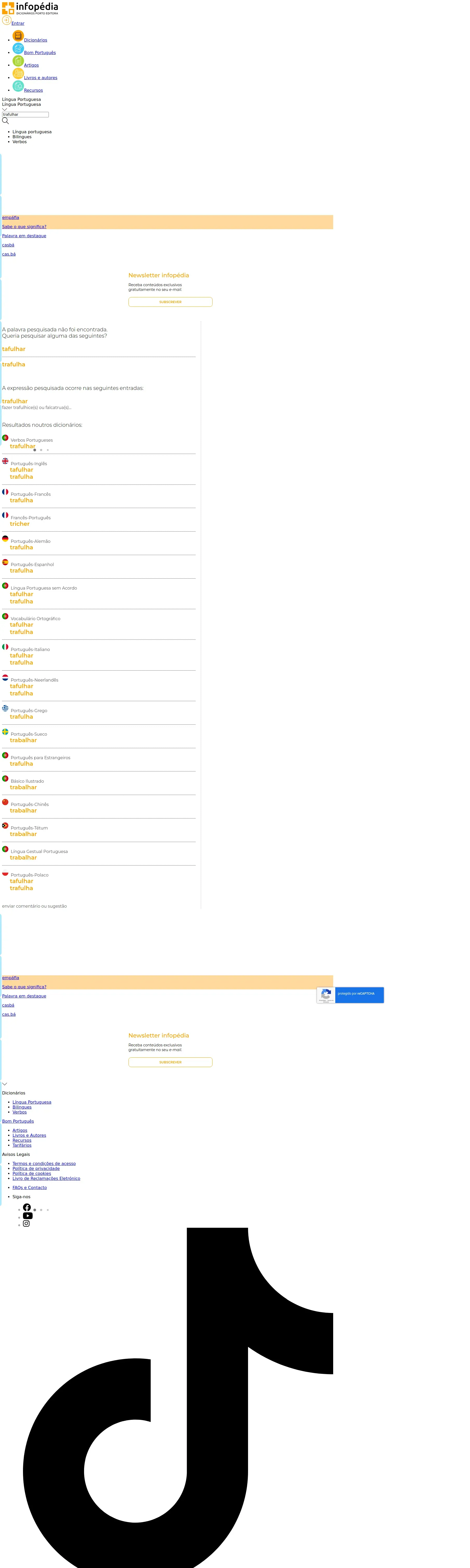Click the Livros e autores yellow icon
Image resolution: width=470 pixels, height=1568 pixels.
(x=18, y=74)
